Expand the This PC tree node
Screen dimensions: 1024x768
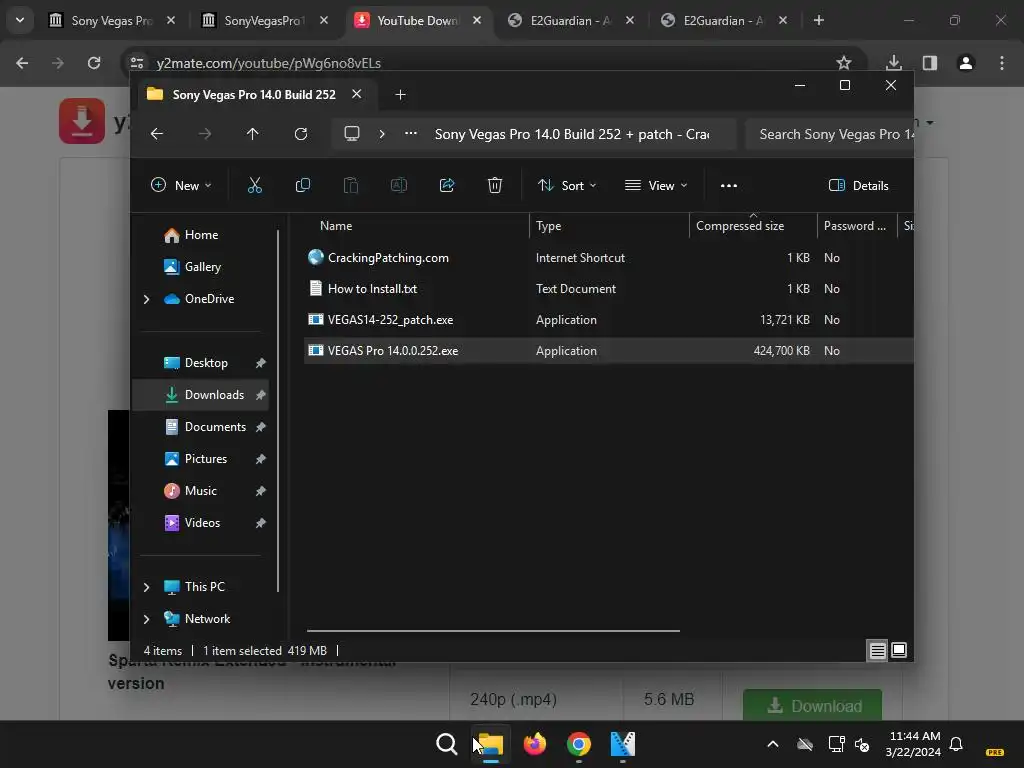click(146, 587)
